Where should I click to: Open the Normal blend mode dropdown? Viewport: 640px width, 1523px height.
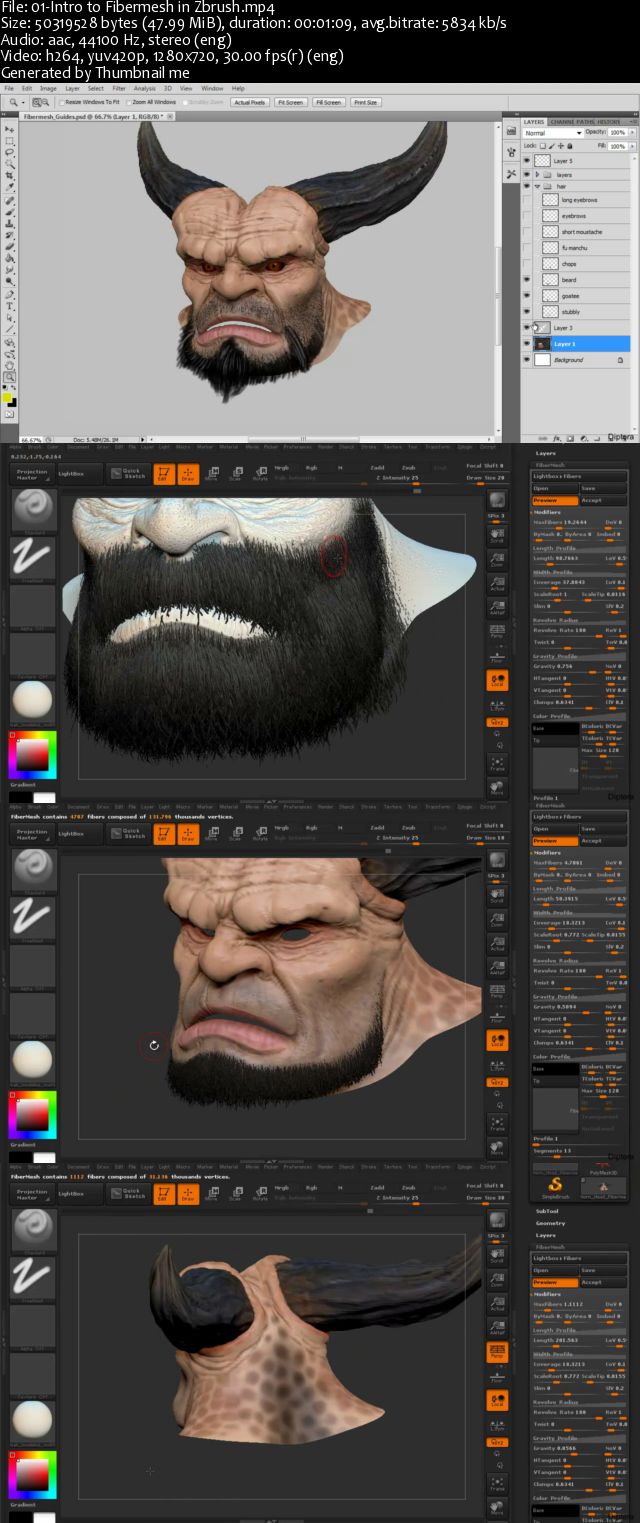point(553,133)
